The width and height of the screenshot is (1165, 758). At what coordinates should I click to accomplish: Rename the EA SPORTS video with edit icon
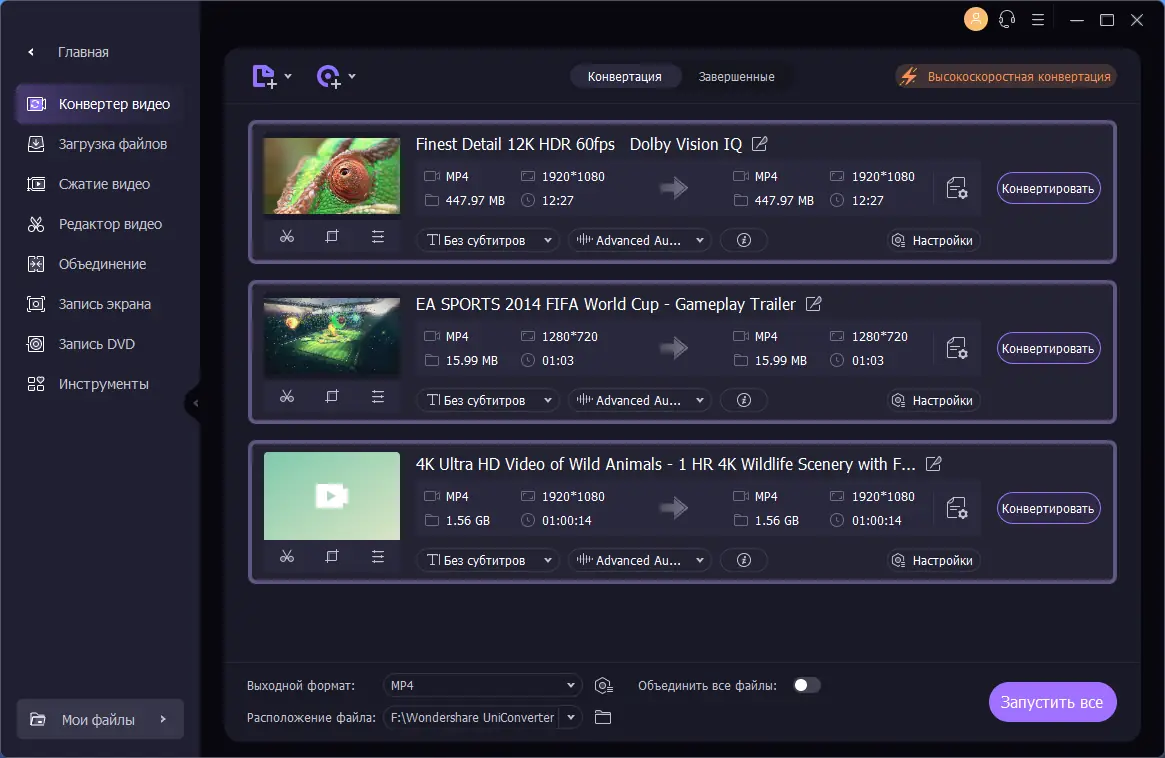(814, 304)
